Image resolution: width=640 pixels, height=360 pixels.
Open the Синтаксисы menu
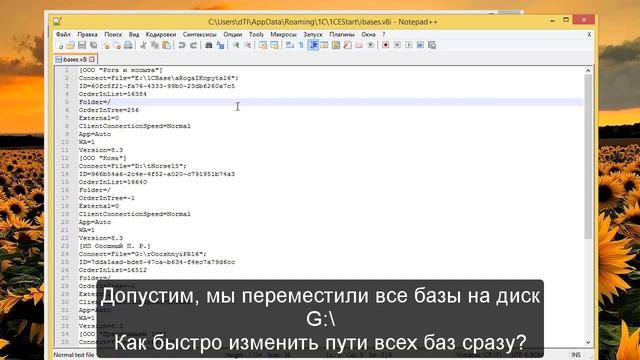click(200, 34)
